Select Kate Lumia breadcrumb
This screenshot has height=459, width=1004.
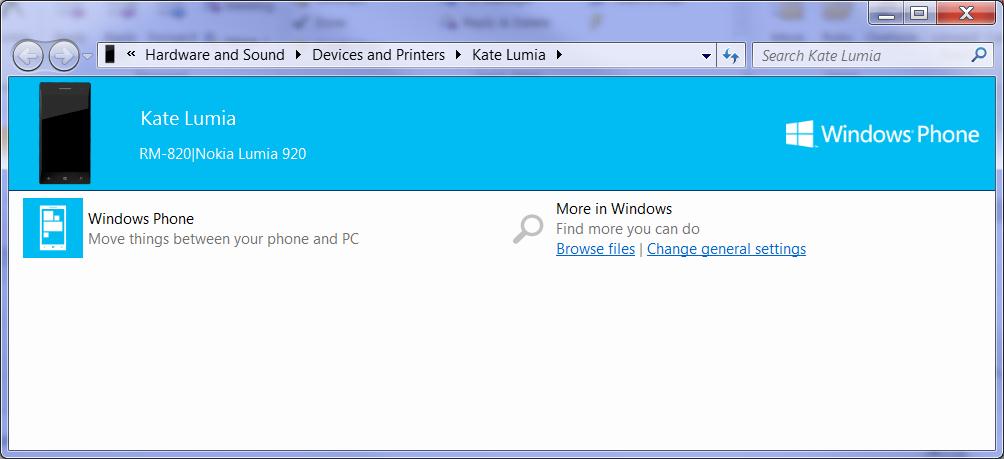509,55
